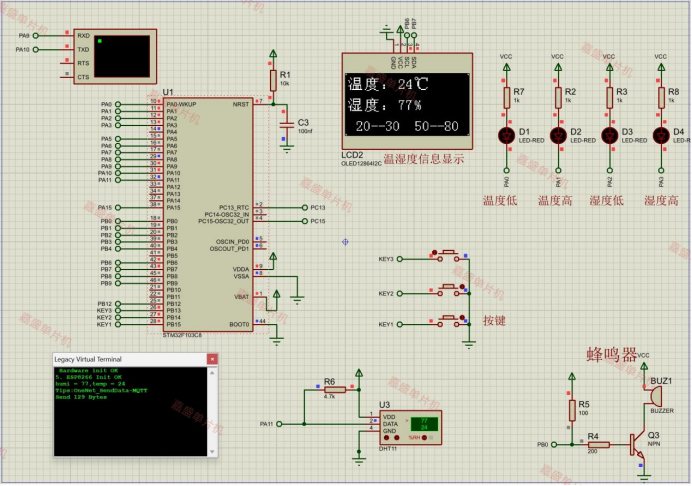
Task: Select resistor R4 200
Action: click(x=598, y=445)
